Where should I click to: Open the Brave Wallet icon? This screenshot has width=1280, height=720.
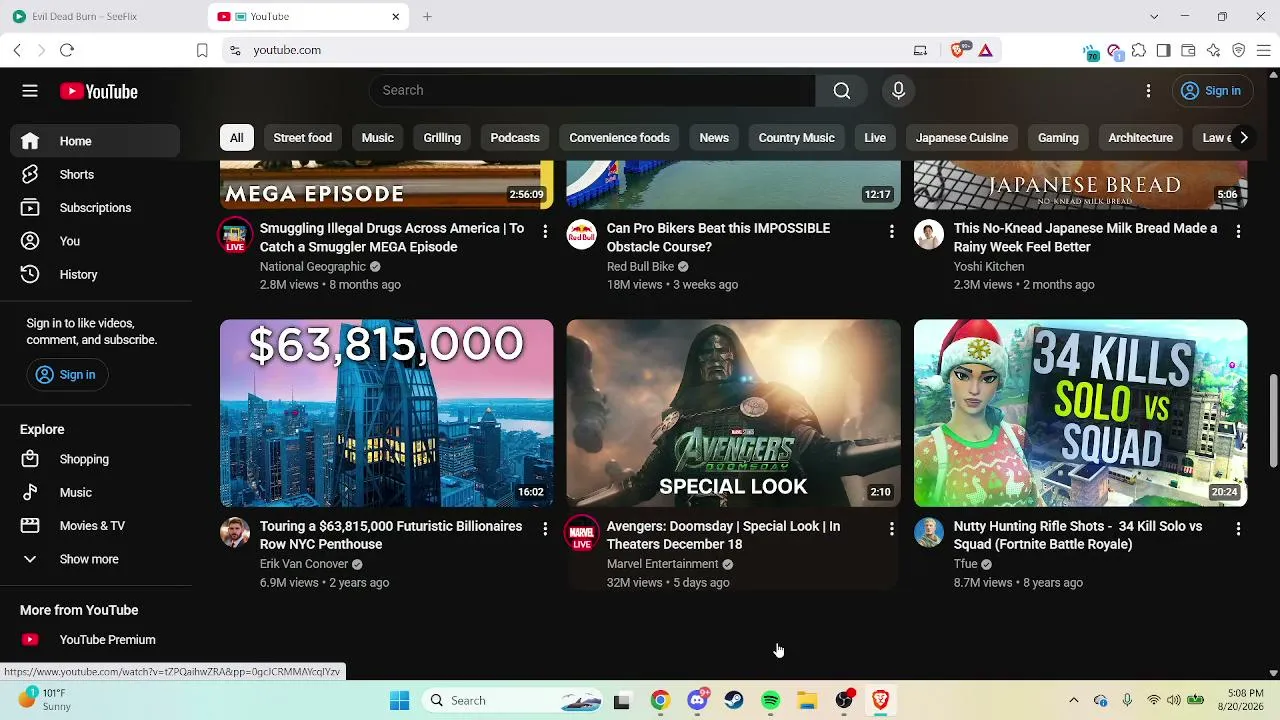coord(1188,50)
